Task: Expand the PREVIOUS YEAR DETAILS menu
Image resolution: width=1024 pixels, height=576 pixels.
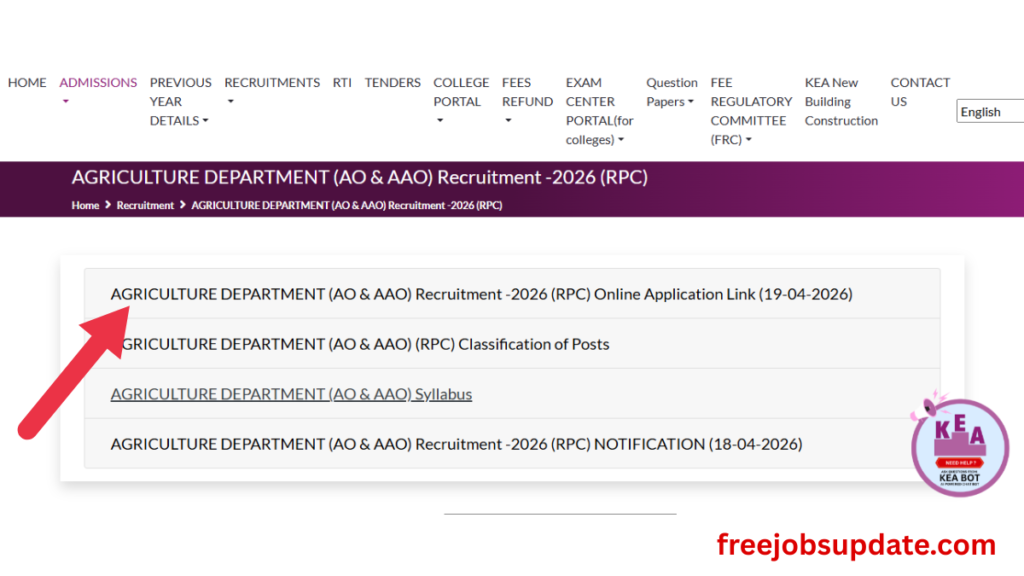Action: point(180,101)
